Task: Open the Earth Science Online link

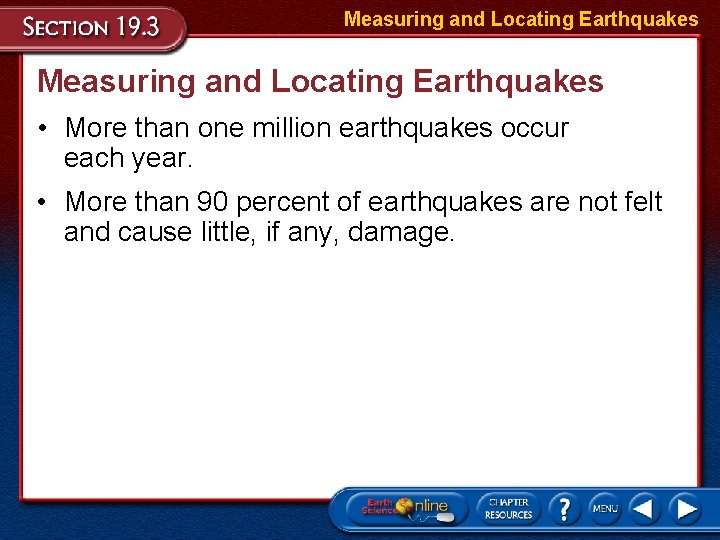Action: [x=407, y=509]
